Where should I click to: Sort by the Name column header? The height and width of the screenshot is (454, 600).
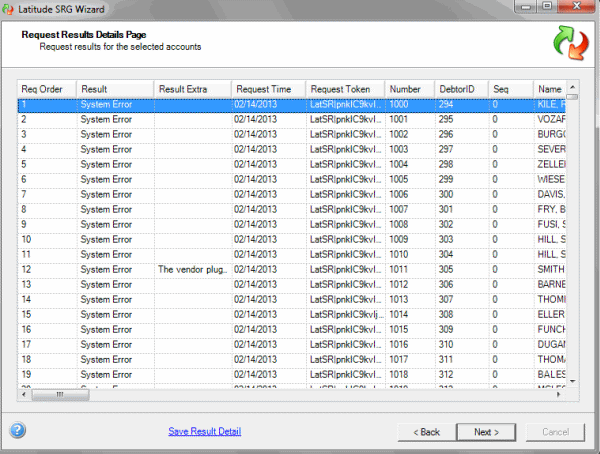550,89
